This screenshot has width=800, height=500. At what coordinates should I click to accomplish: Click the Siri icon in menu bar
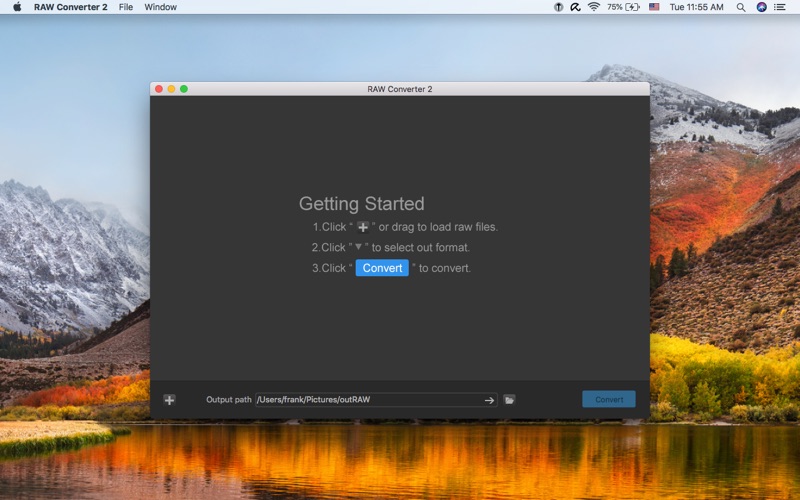[x=762, y=7]
